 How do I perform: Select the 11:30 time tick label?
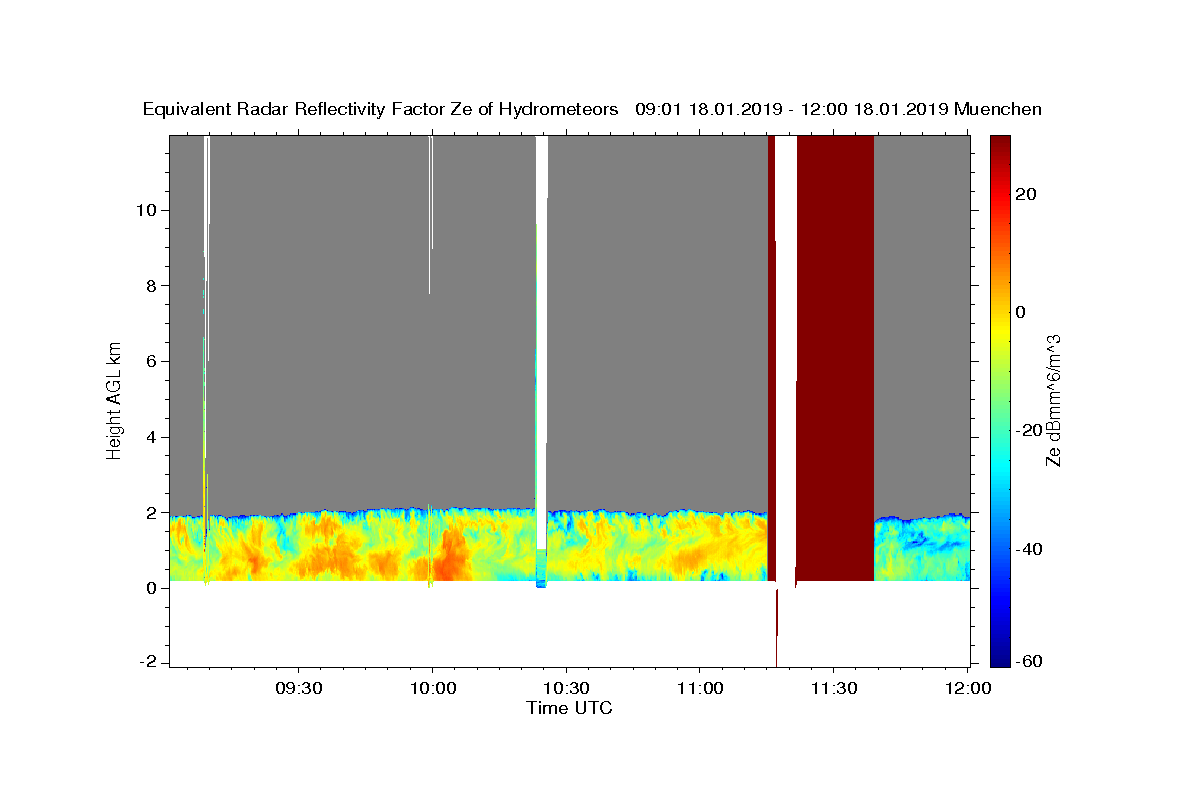[x=833, y=689]
